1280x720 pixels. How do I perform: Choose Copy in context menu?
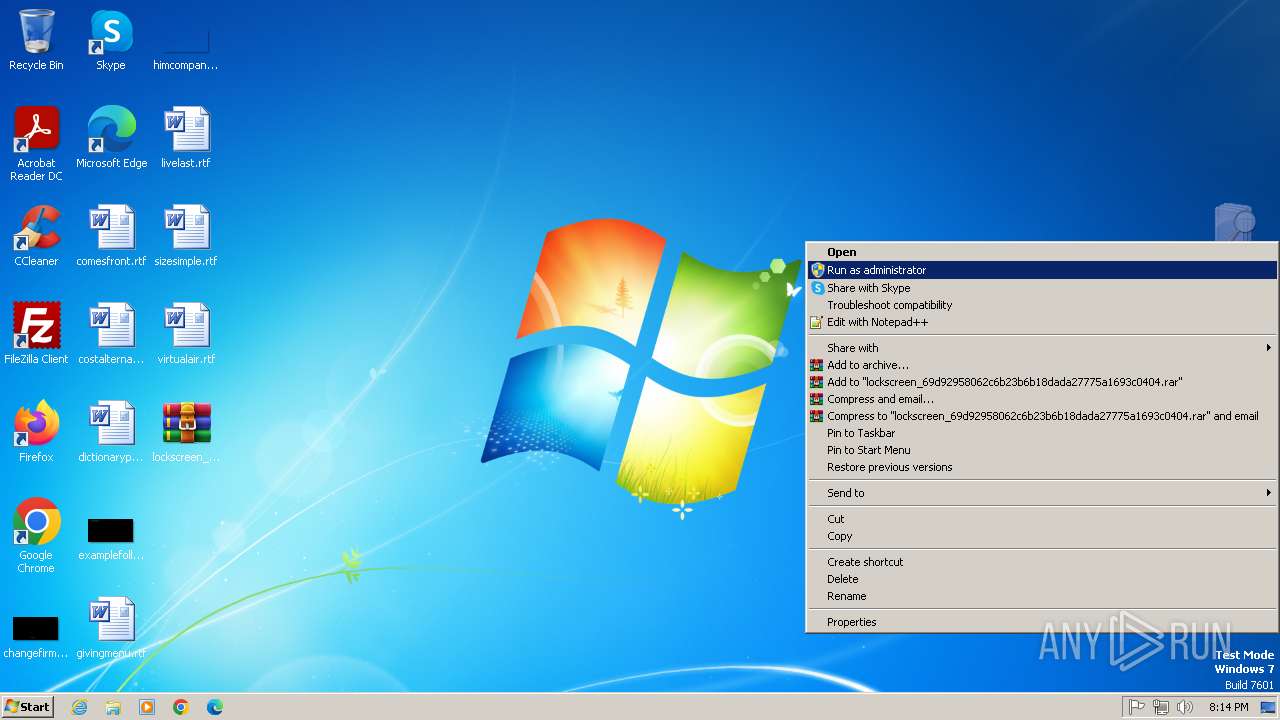1042,536
